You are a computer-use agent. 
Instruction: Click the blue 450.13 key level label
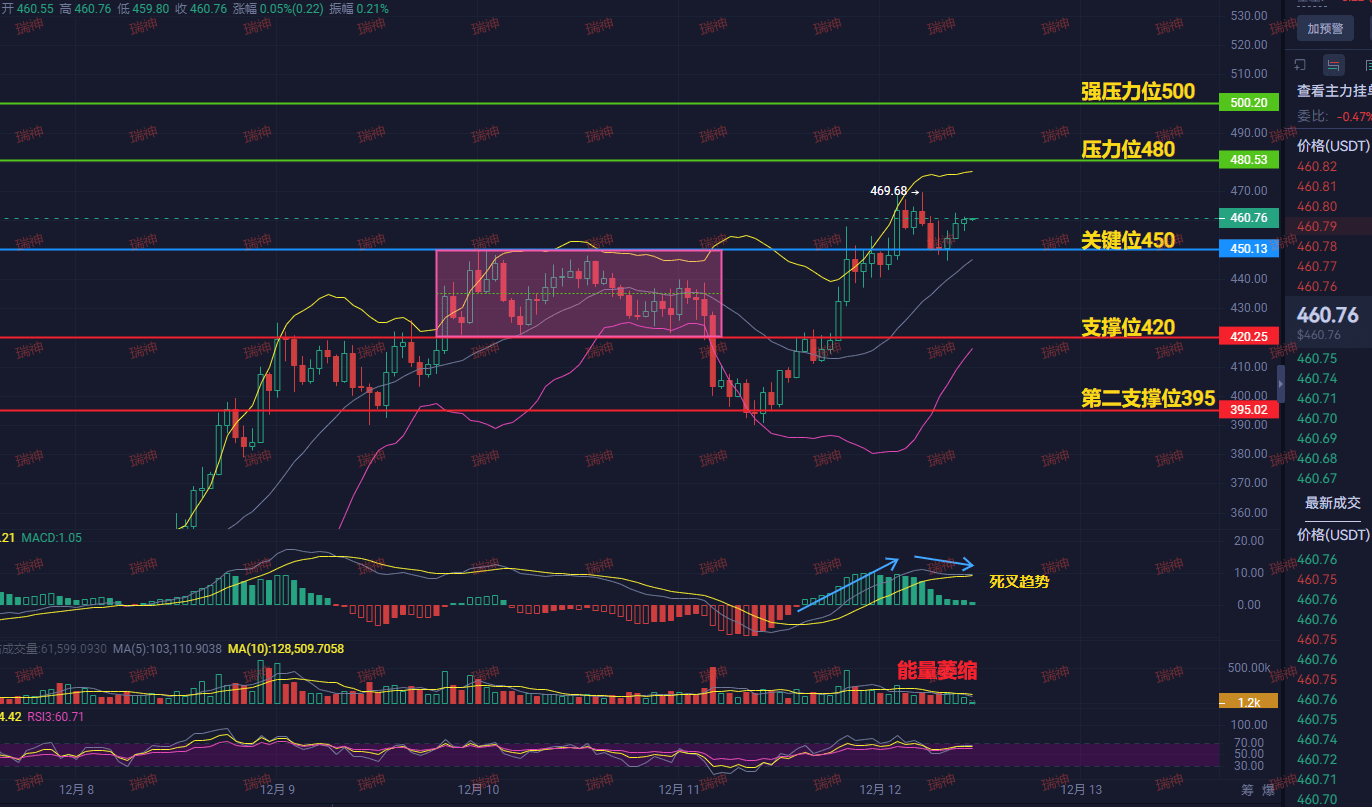1250,250
